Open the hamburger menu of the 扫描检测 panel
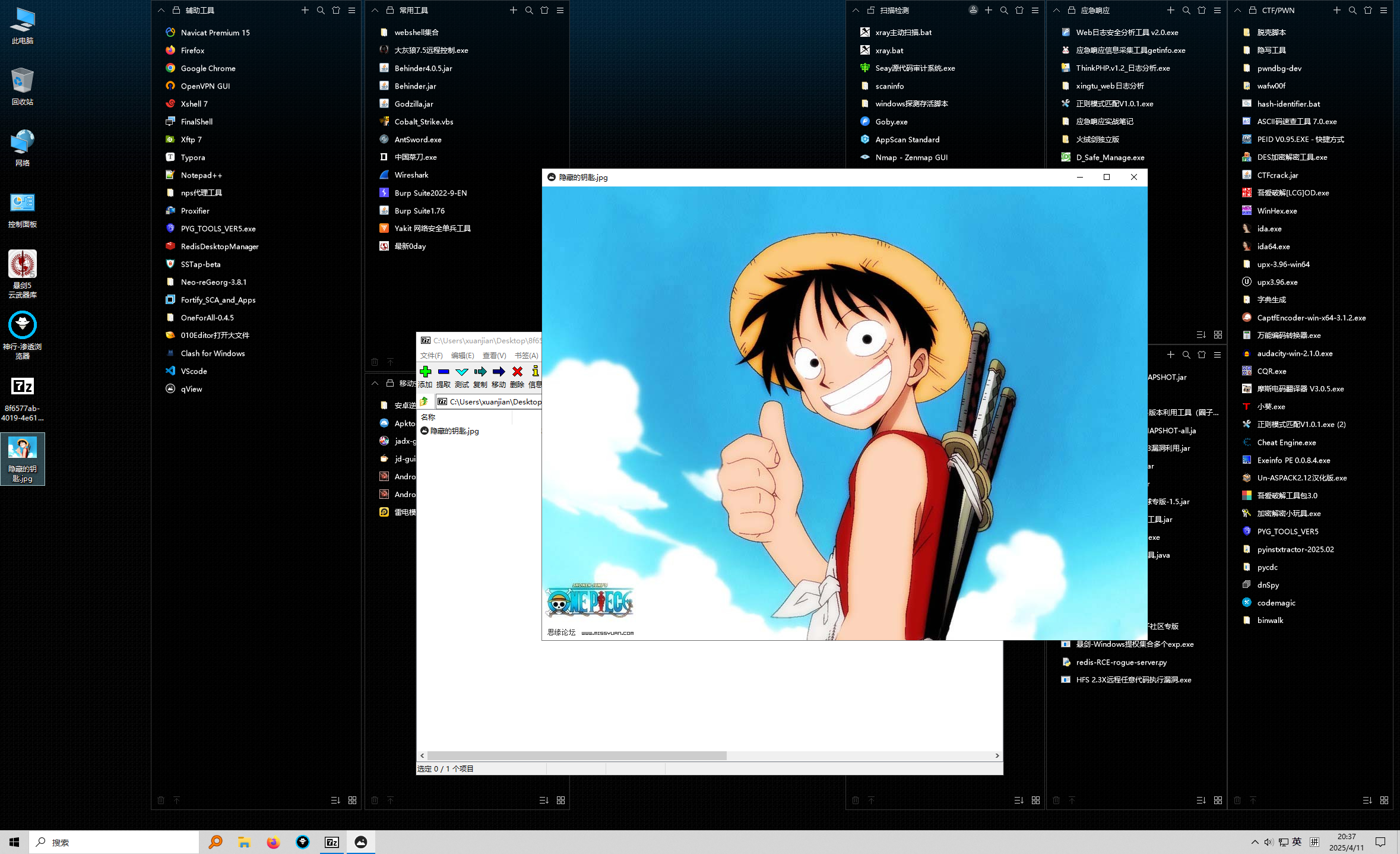The height and width of the screenshot is (854, 1400). [x=1035, y=10]
